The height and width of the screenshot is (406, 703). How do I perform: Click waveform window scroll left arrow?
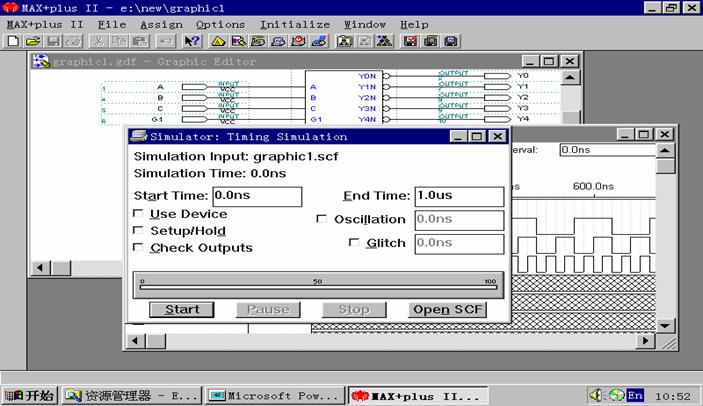tap(136, 341)
